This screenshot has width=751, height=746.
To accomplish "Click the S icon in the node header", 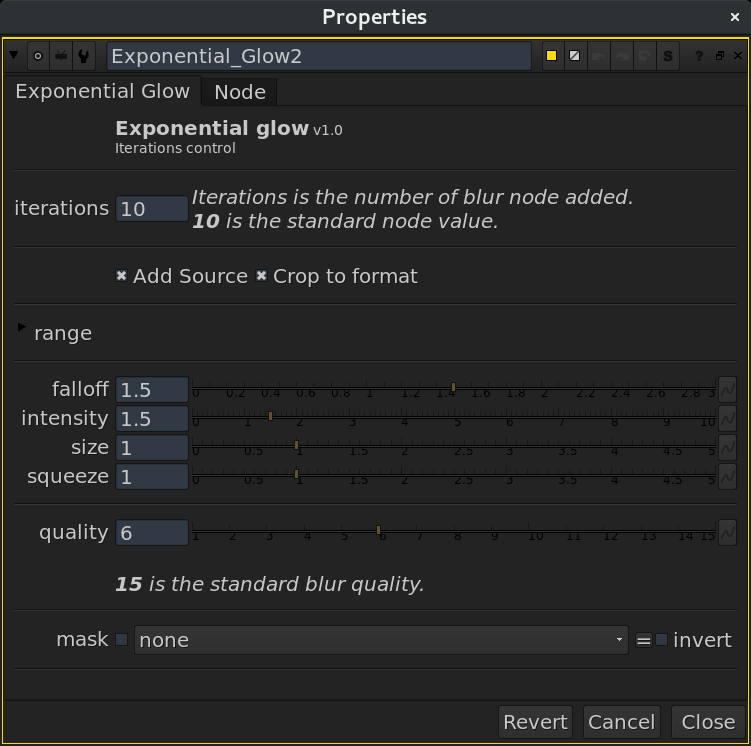I will click(667, 56).
